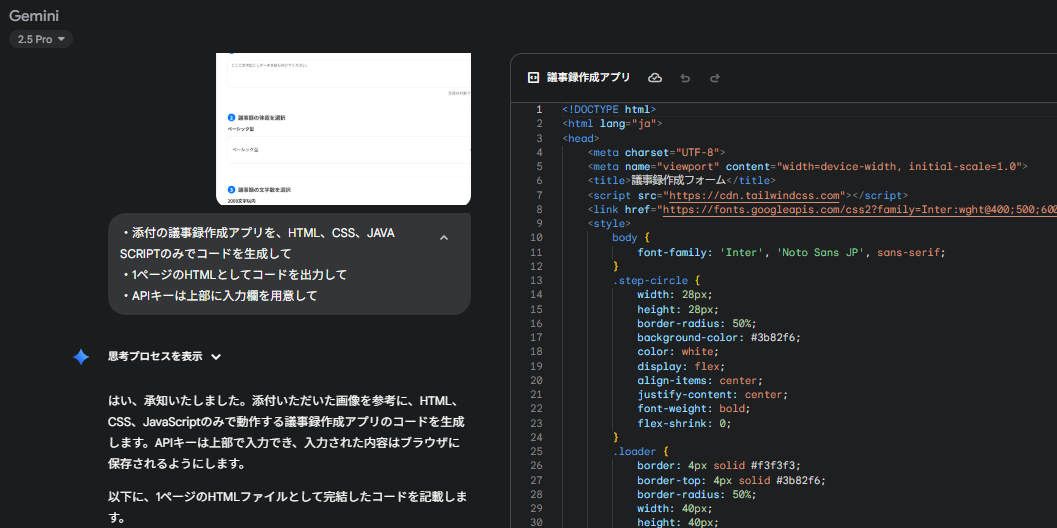Screen dimensions: 1057x528
Task: Click the 議事録作成アプリ canvas title
Action: tap(588, 77)
